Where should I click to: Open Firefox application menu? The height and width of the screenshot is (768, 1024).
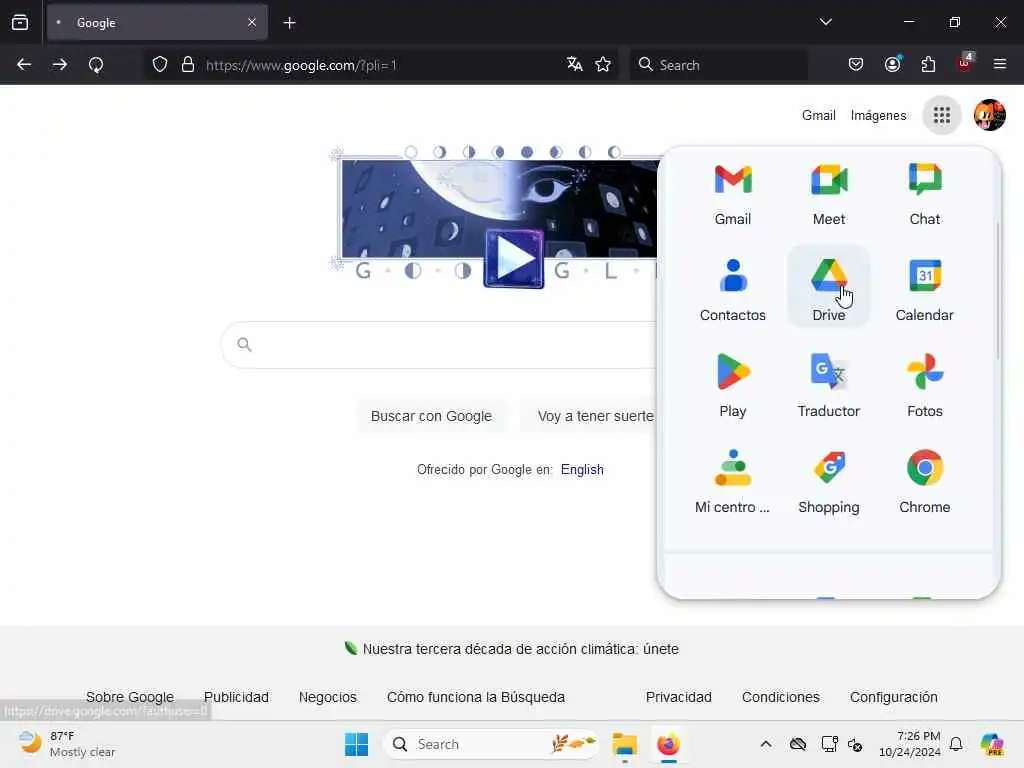point(1000,65)
